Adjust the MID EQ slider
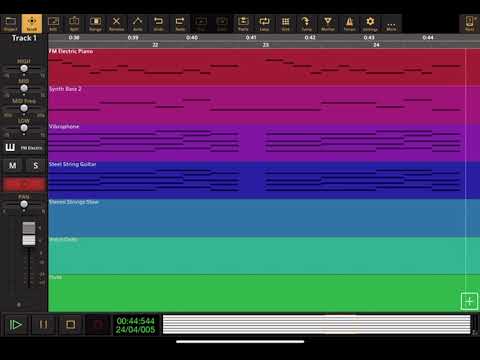Image resolution: width=480 pixels, height=360 pixels. tap(24, 88)
